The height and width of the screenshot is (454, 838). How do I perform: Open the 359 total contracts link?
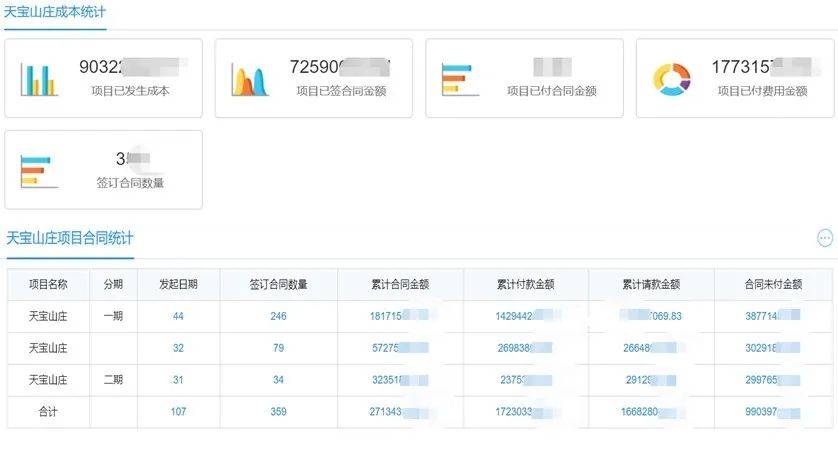point(278,412)
